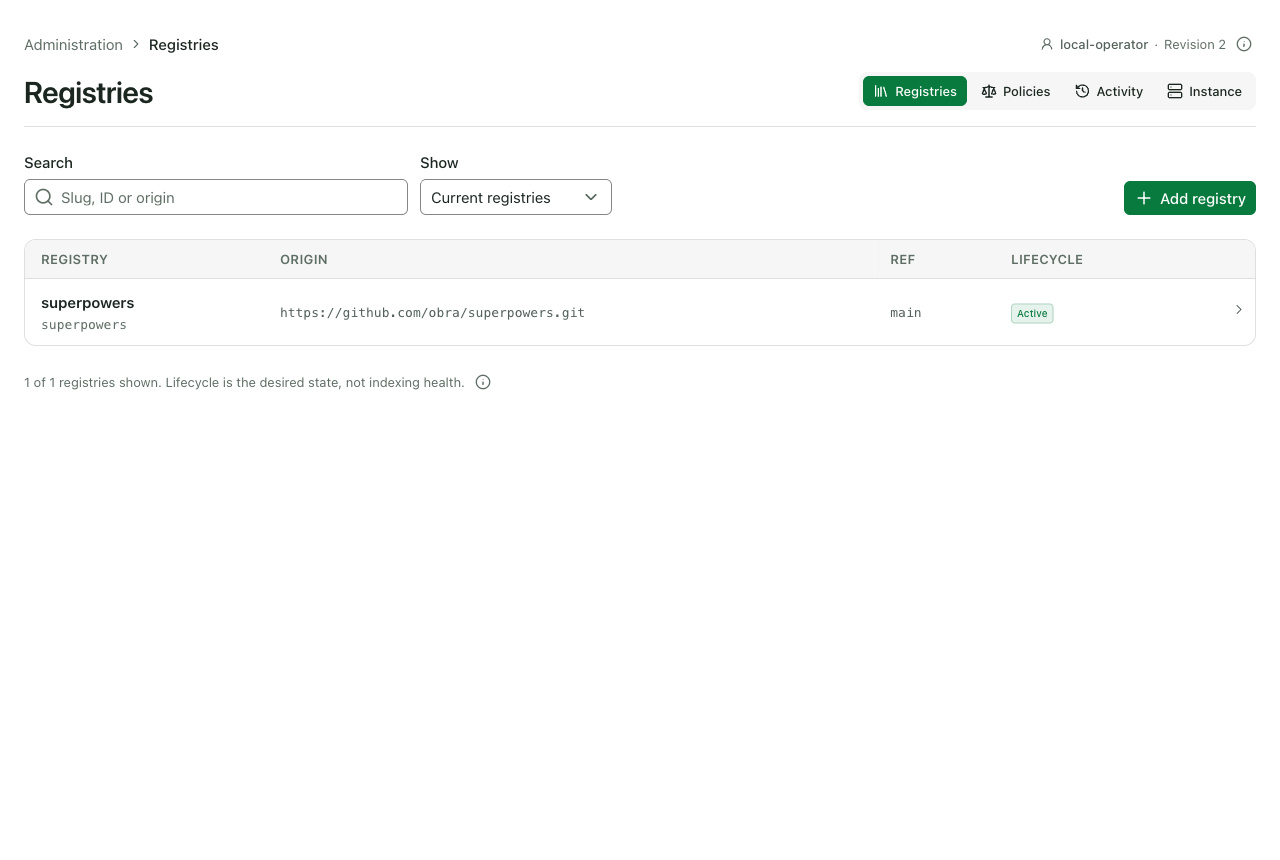Click the monospace superpowers slug text
This screenshot has width=1280, height=860.
(84, 325)
